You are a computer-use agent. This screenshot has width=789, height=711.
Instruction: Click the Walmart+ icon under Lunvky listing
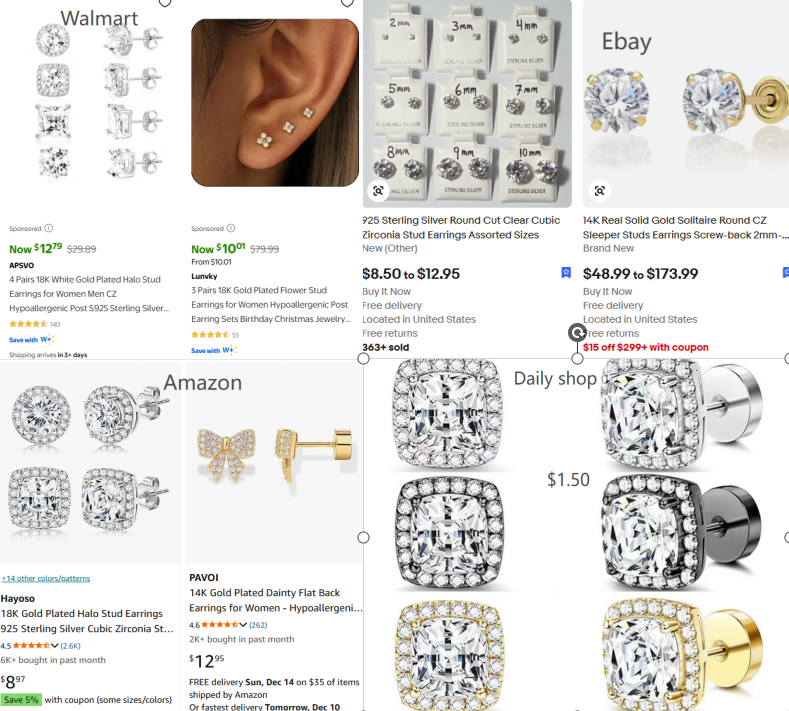[x=229, y=350]
